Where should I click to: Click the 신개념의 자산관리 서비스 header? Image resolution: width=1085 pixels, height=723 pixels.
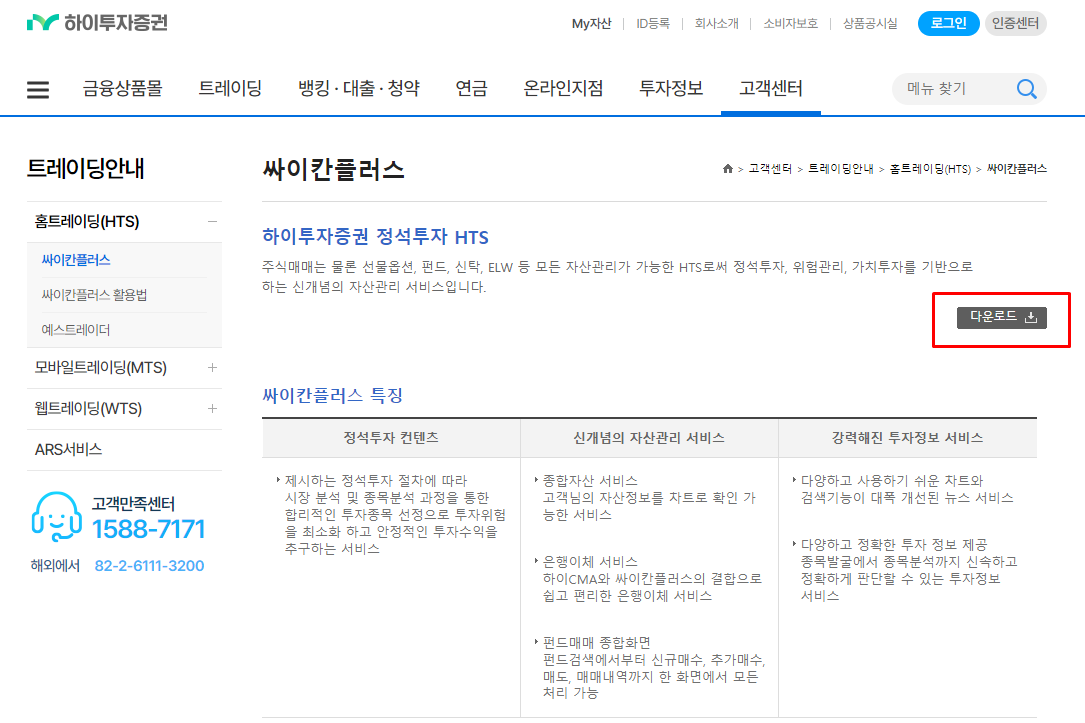coord(649,438)
